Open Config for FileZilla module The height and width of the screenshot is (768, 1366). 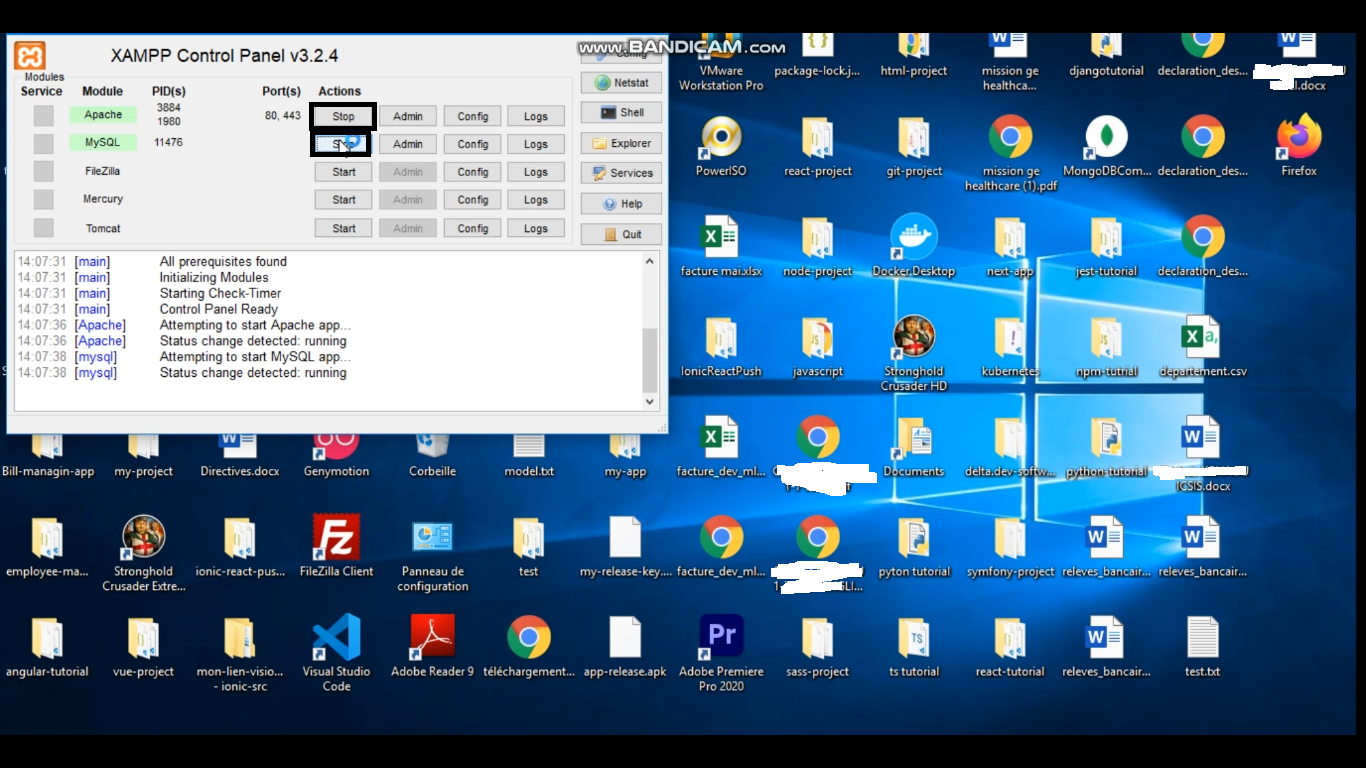pyautogui.click(x=473, y=172)
